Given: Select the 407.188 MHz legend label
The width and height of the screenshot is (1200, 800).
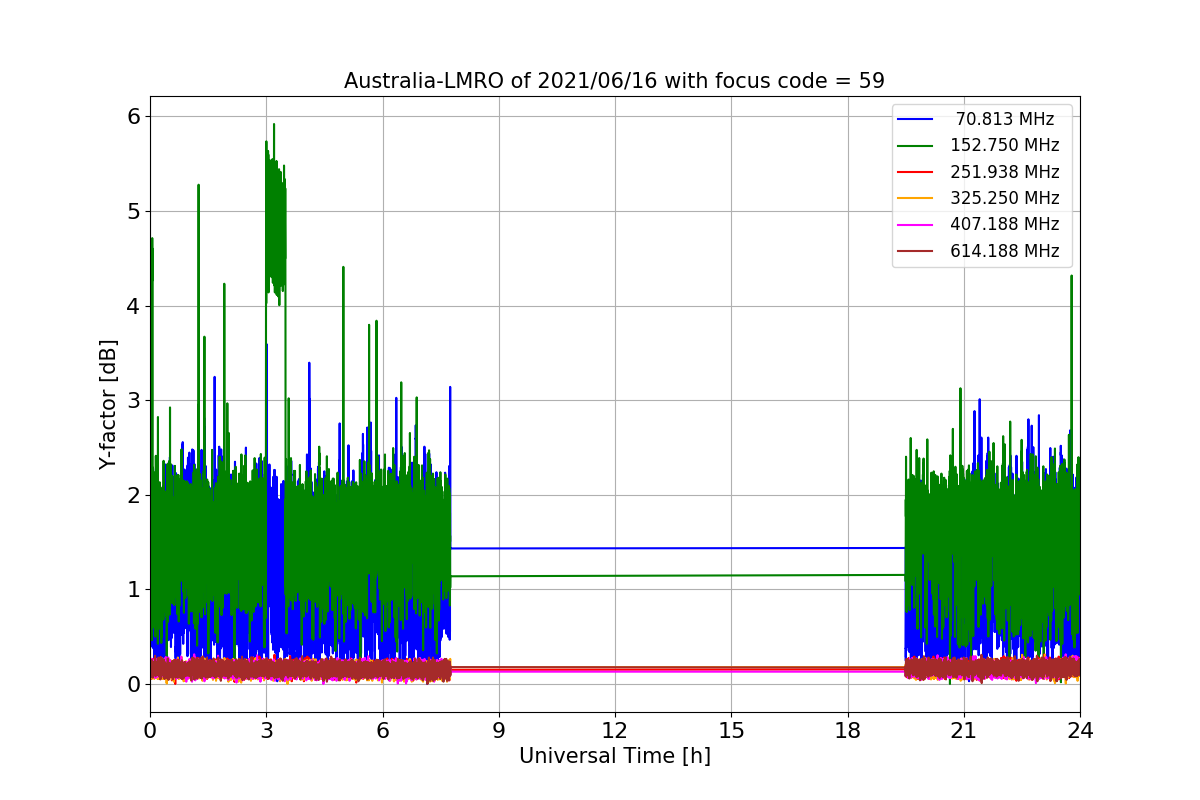Looking at the screenshot, I should point(1005,224).
